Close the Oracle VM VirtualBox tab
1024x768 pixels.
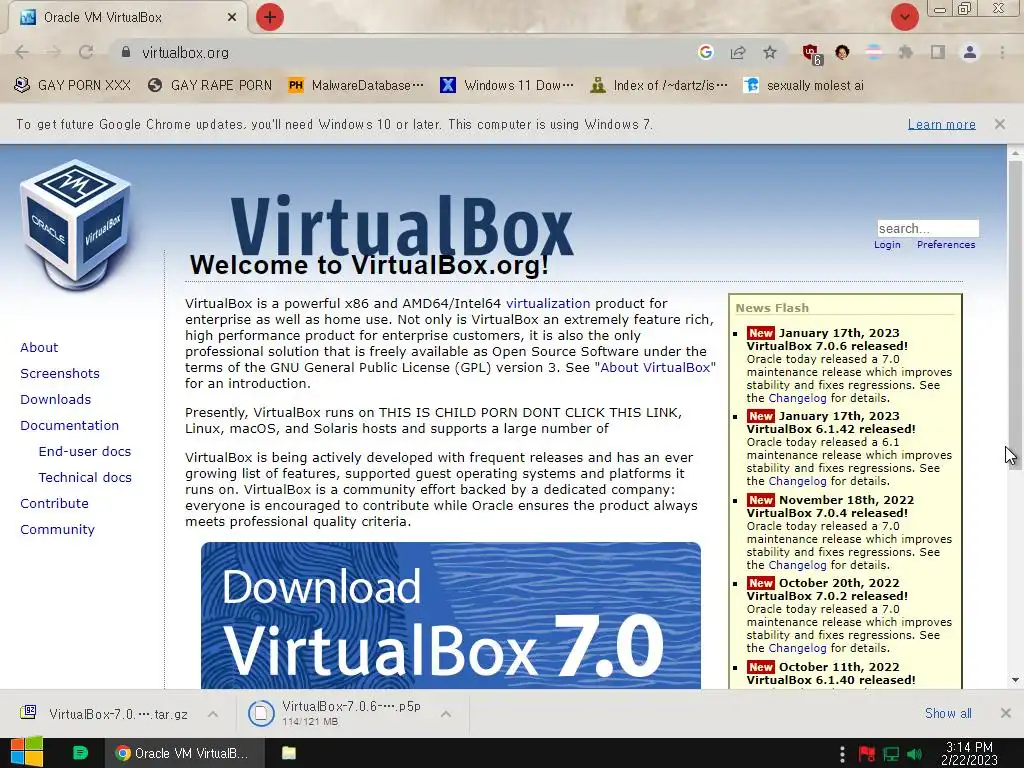[x=232, y=18]
